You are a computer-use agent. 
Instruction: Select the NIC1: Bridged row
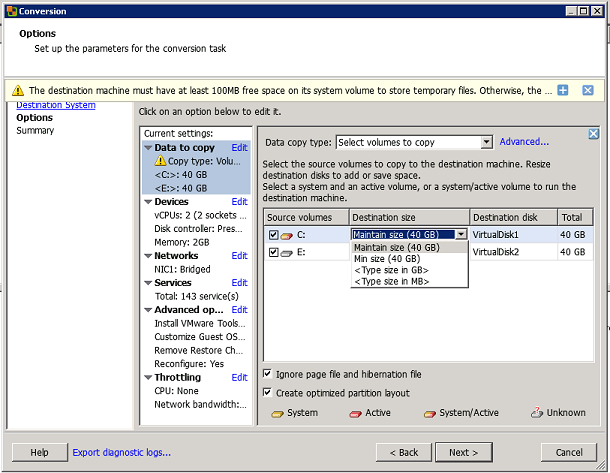point(196,269)
